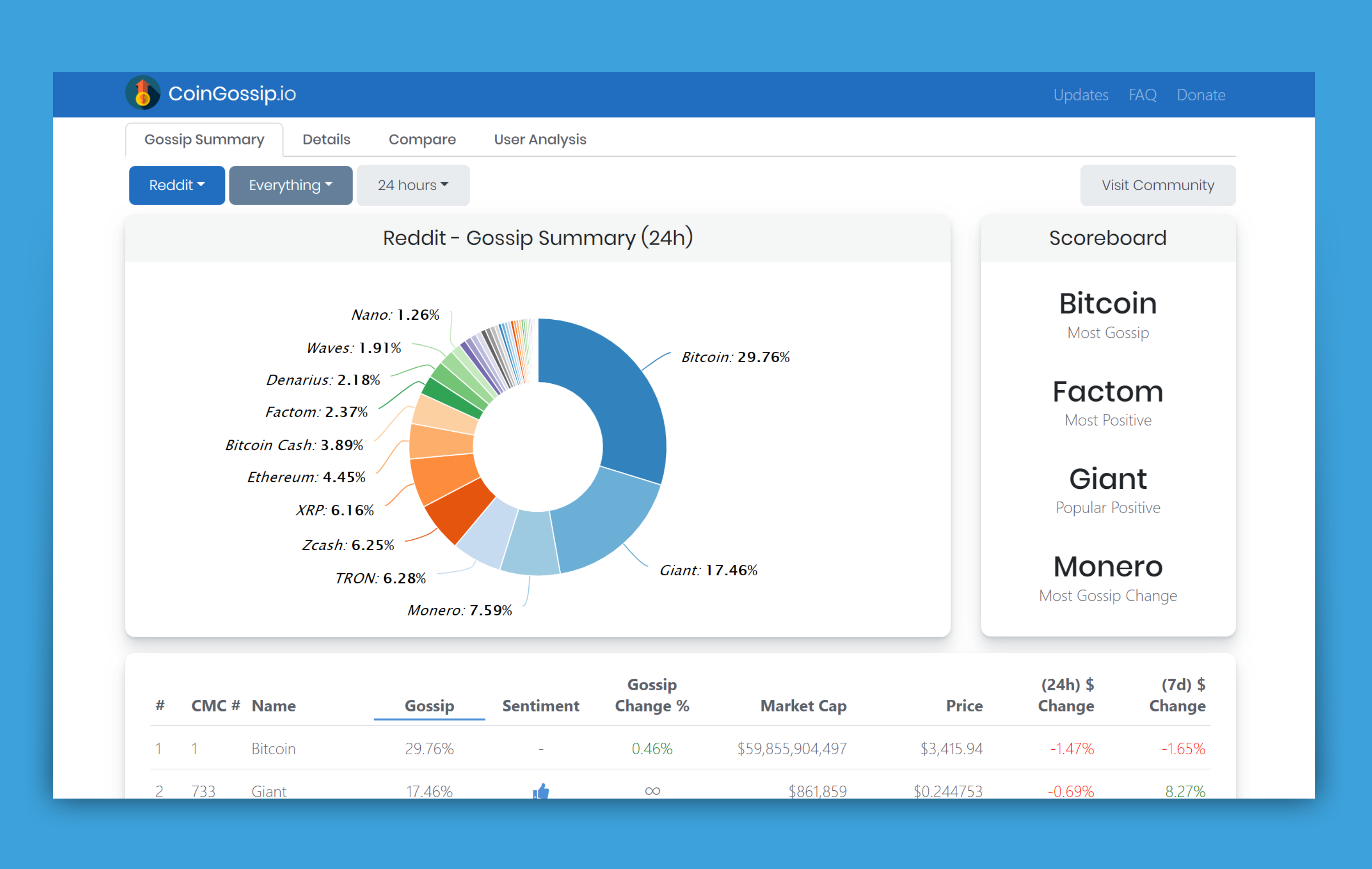Open the Updates link in header
The height and width of the screenshot is (869, 1372).
click(x=1080, y=95)
